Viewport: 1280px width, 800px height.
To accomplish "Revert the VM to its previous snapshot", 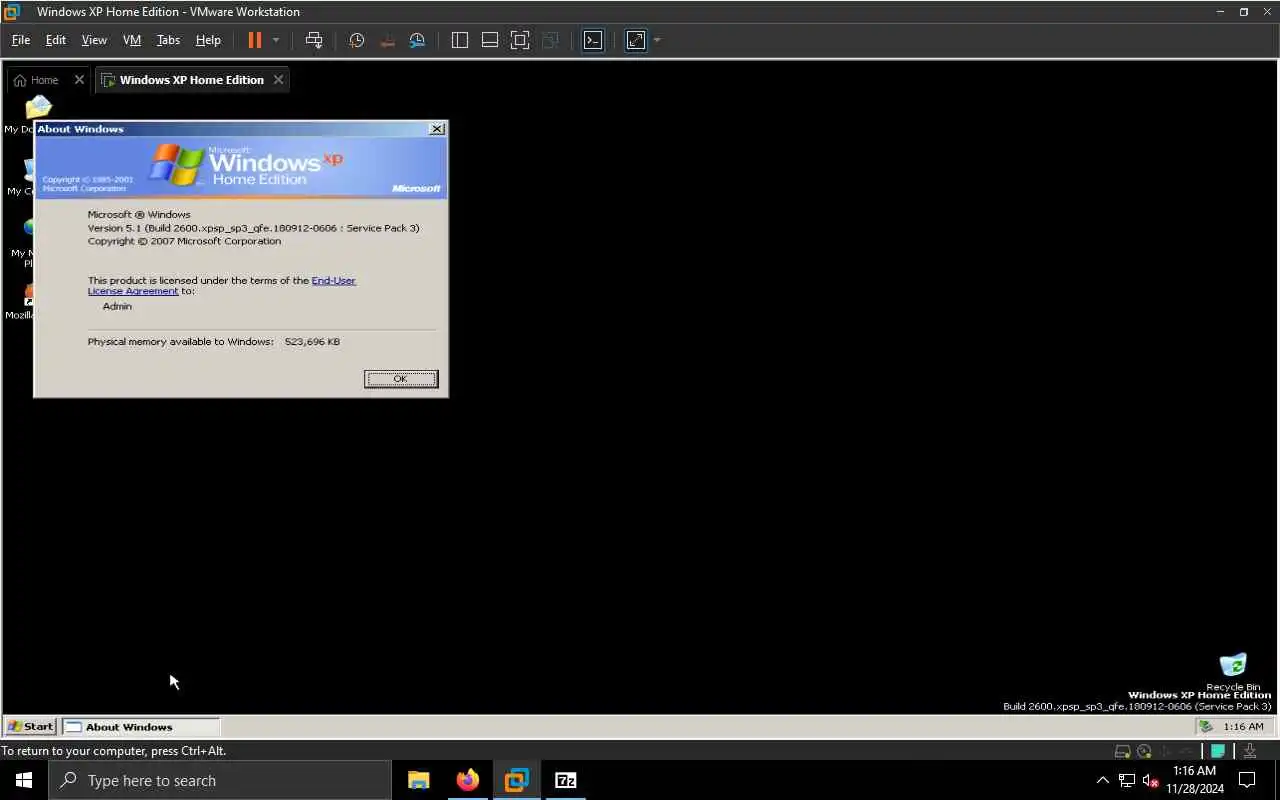I will (387, 40).
